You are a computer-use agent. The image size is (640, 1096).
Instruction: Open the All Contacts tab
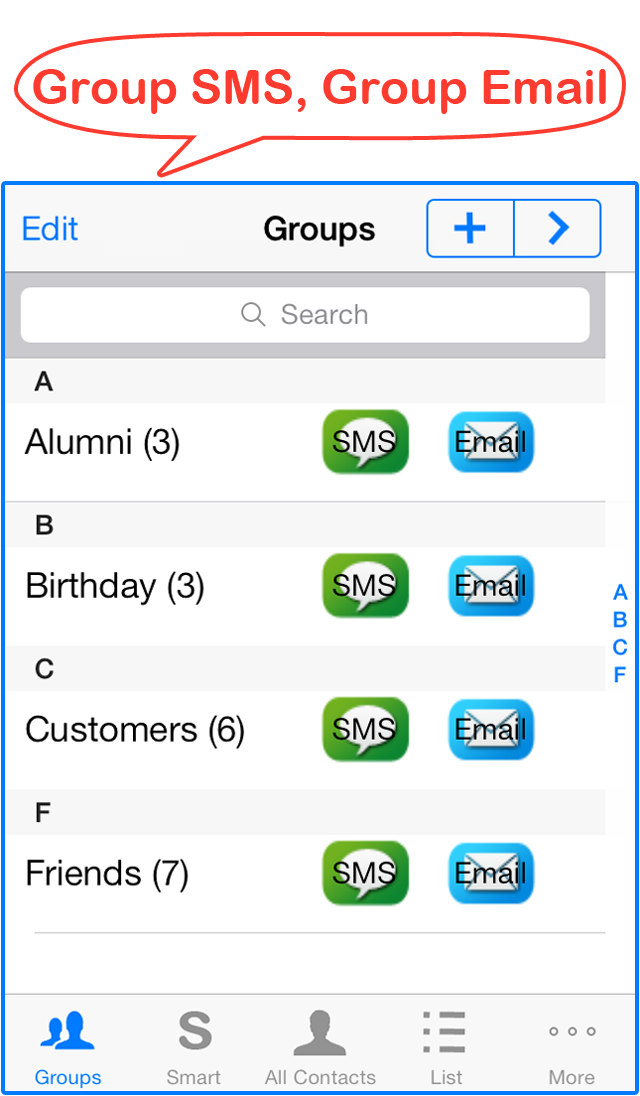click(x=320, y=1047)
